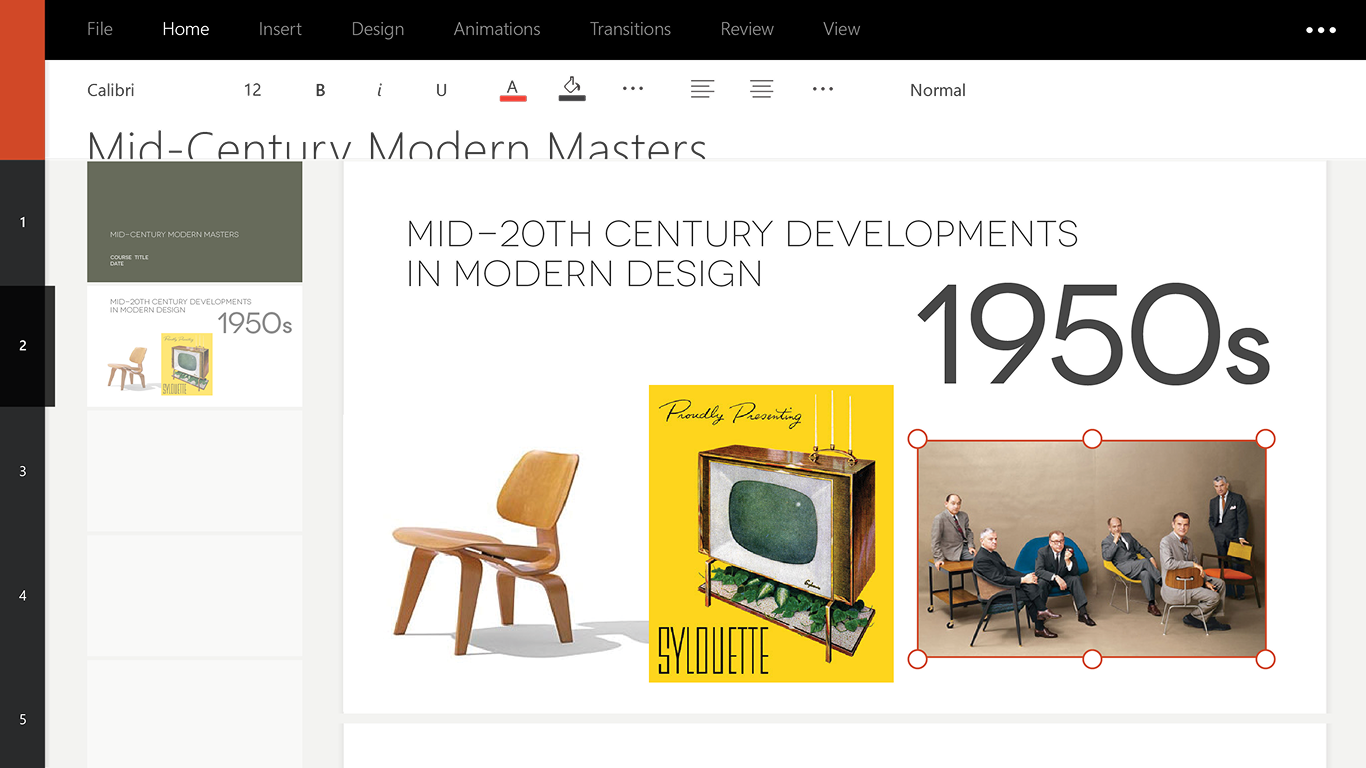
Task: Select the blank slide 4 thumbnail
Action: 194,596
